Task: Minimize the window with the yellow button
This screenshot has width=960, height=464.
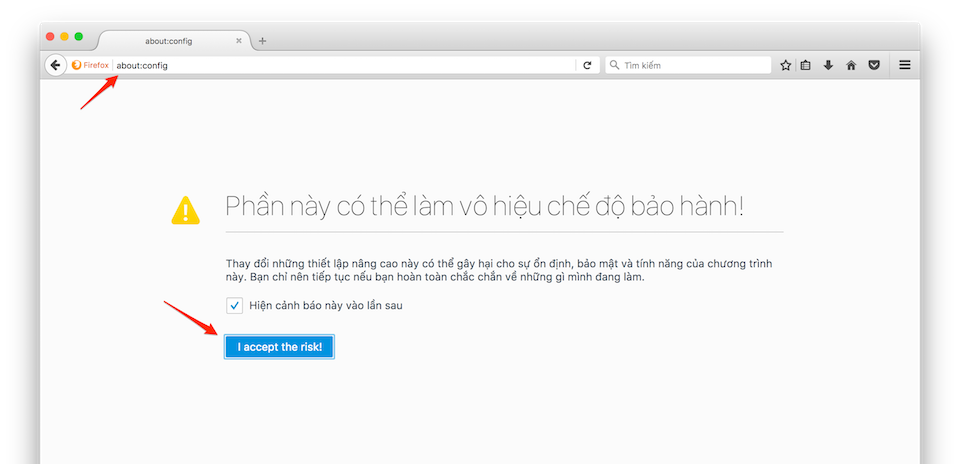Action: click(64, 37)
